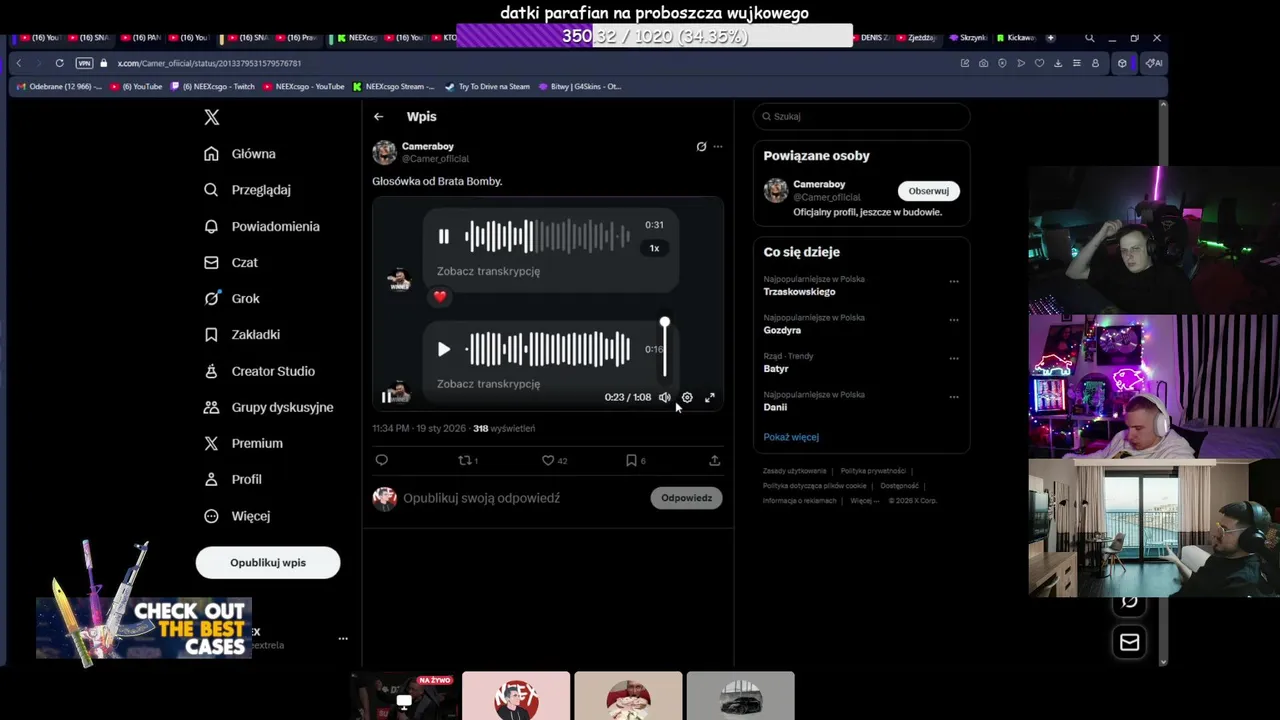Viewport: 1280px width, 720px height.
Task: Pause the video player
Action: [x=386, y=397]
